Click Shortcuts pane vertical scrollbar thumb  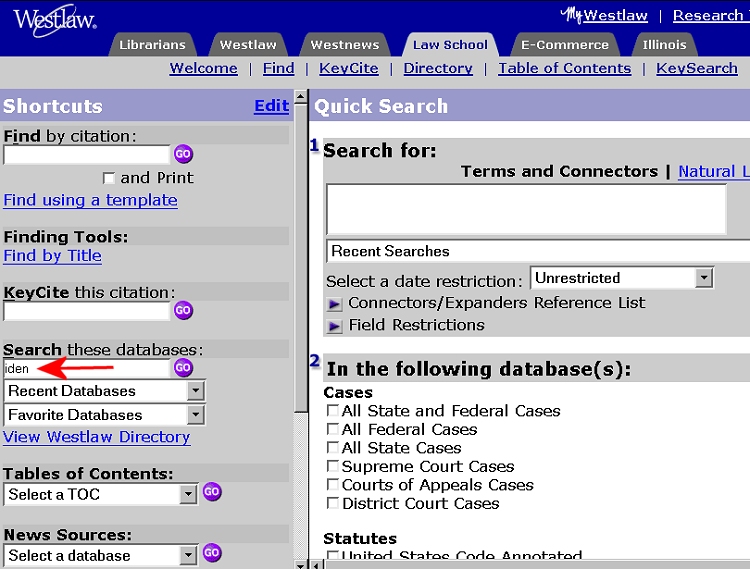(x=300, y=258)
